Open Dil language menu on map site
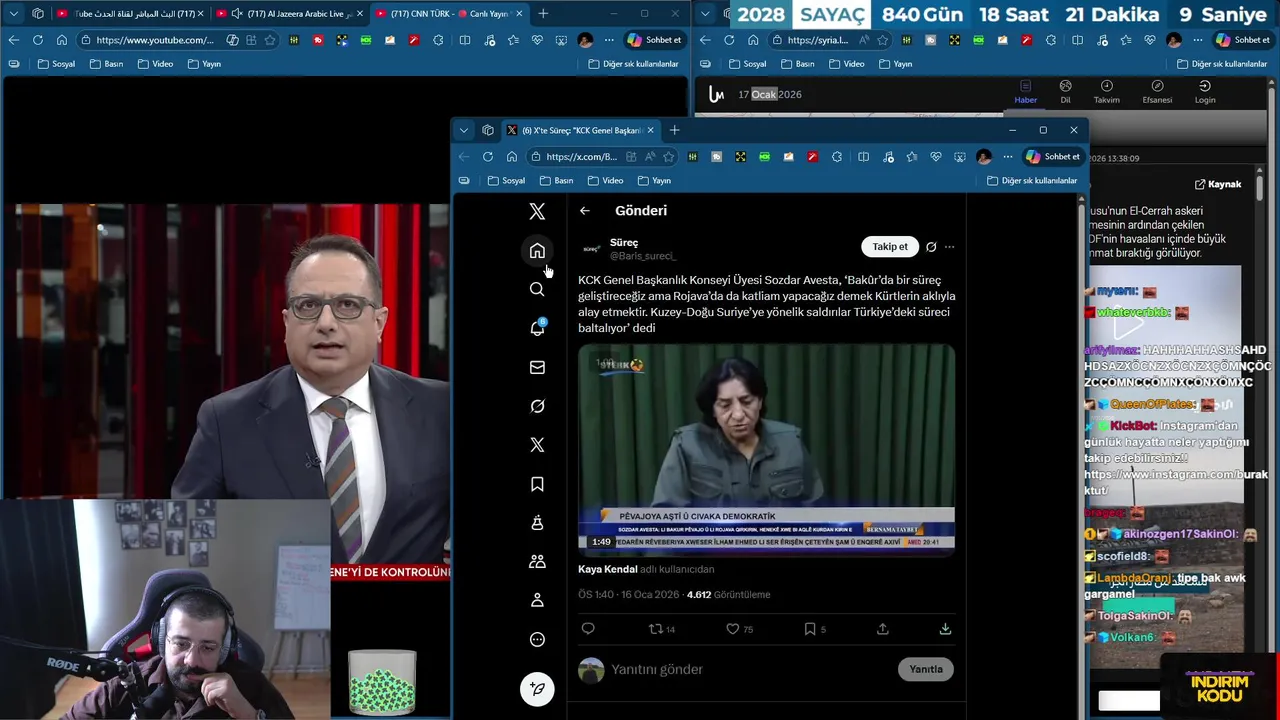1280x720 pixels. 1065,92
